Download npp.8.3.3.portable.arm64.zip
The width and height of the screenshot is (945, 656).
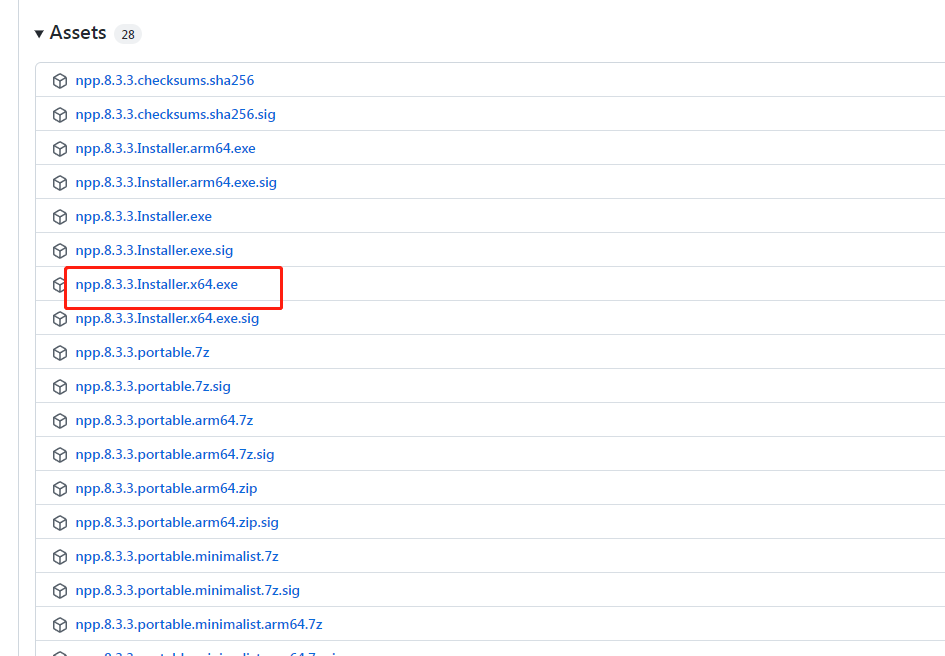[166, 488]
